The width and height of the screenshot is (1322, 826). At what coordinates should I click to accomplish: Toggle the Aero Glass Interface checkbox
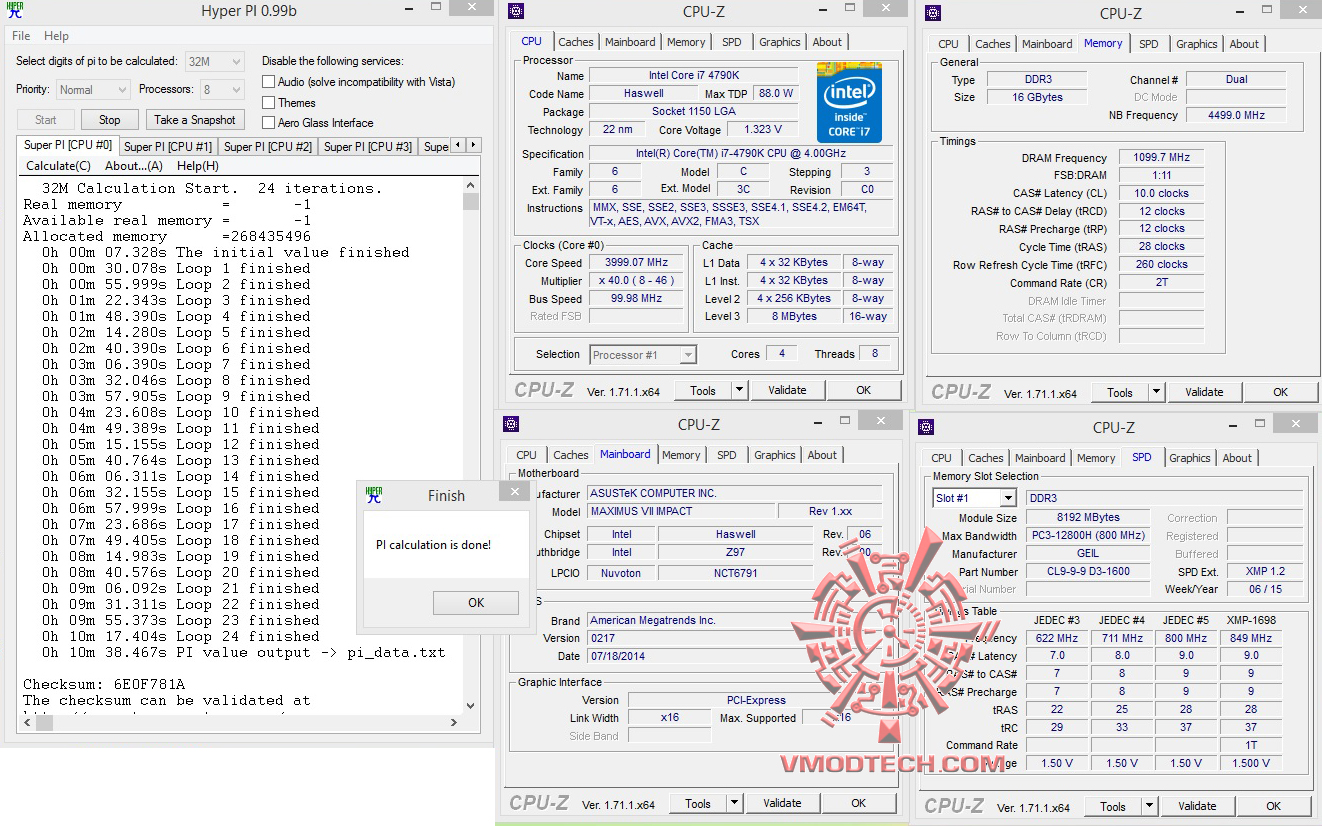pyautogui.click(x=268, y=122)
